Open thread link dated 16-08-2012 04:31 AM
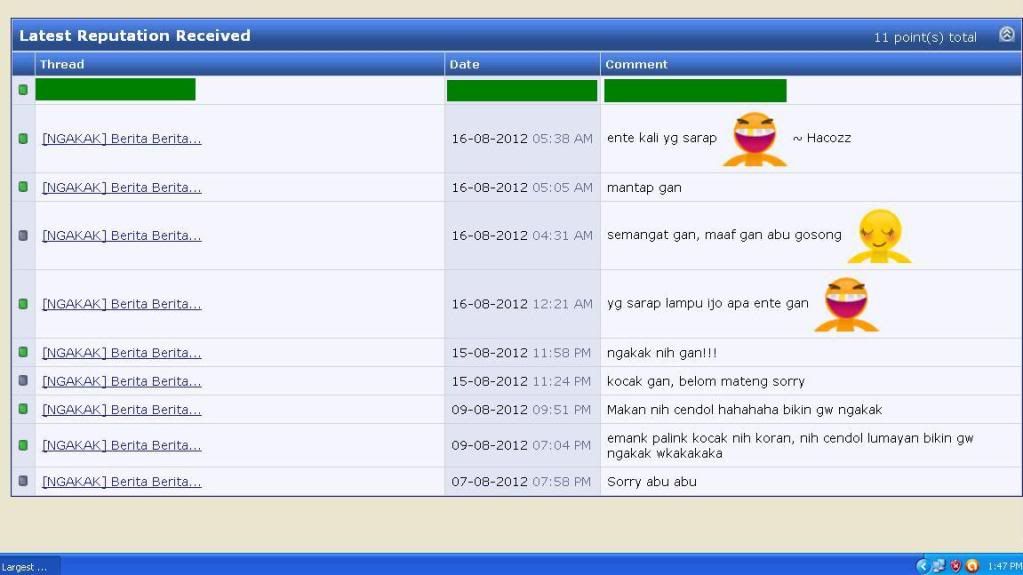This screenshot has width=1023, height=575. pyautogui.click(x=121, y=236)
